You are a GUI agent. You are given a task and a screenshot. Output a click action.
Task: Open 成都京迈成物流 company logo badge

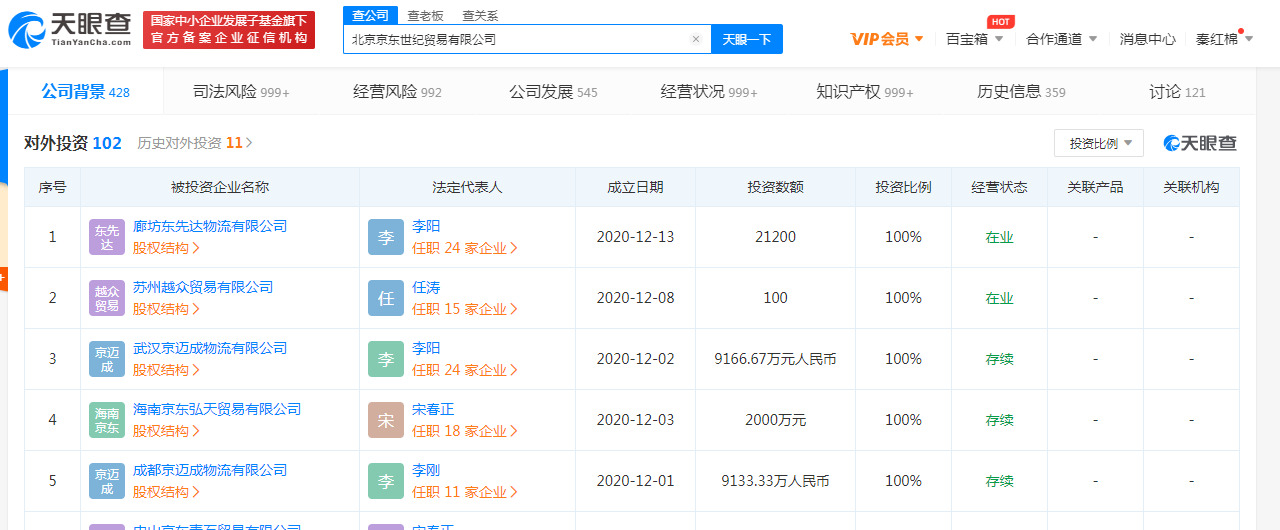pos(107,481)
